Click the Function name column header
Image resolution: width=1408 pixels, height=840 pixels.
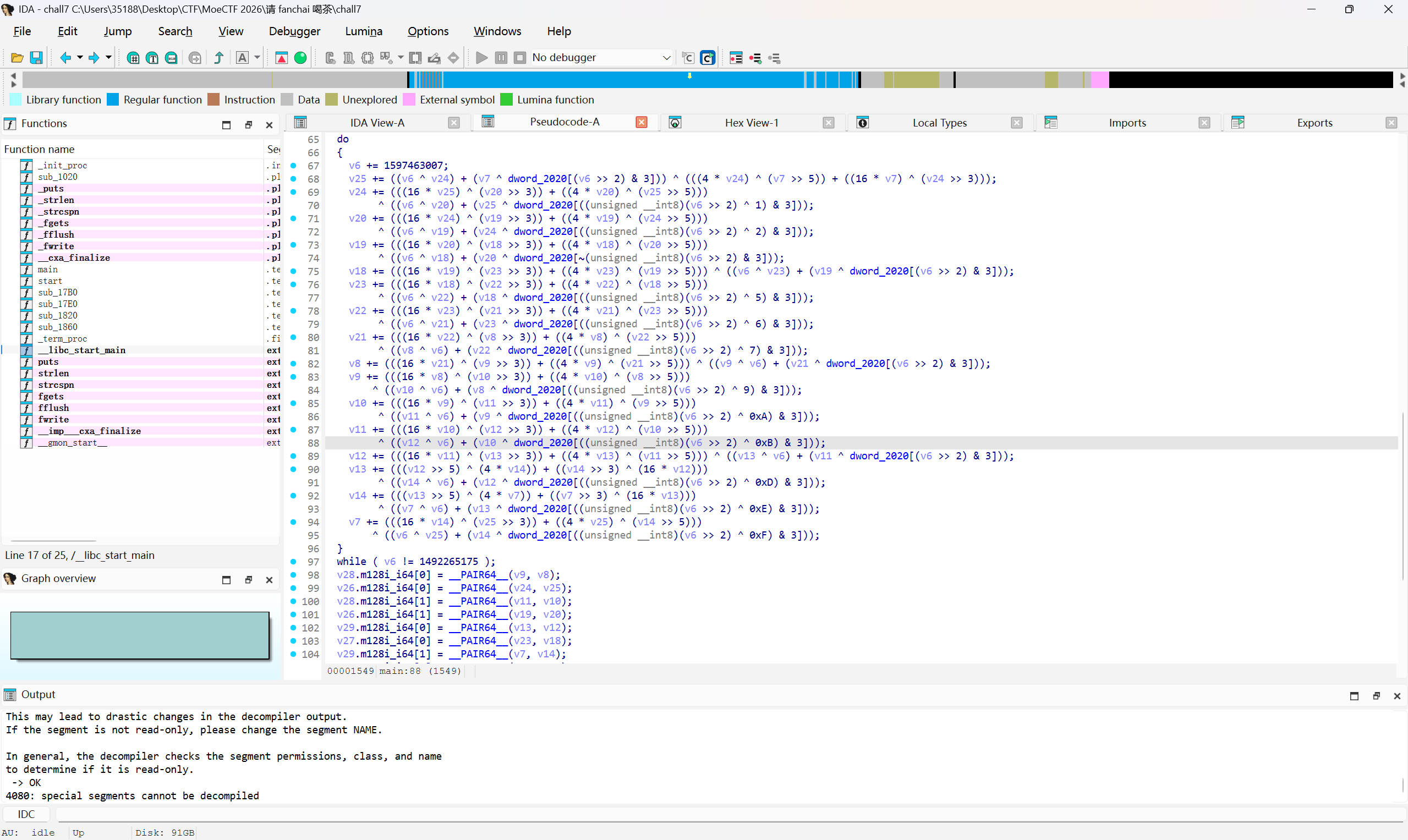tap(133, 149)
